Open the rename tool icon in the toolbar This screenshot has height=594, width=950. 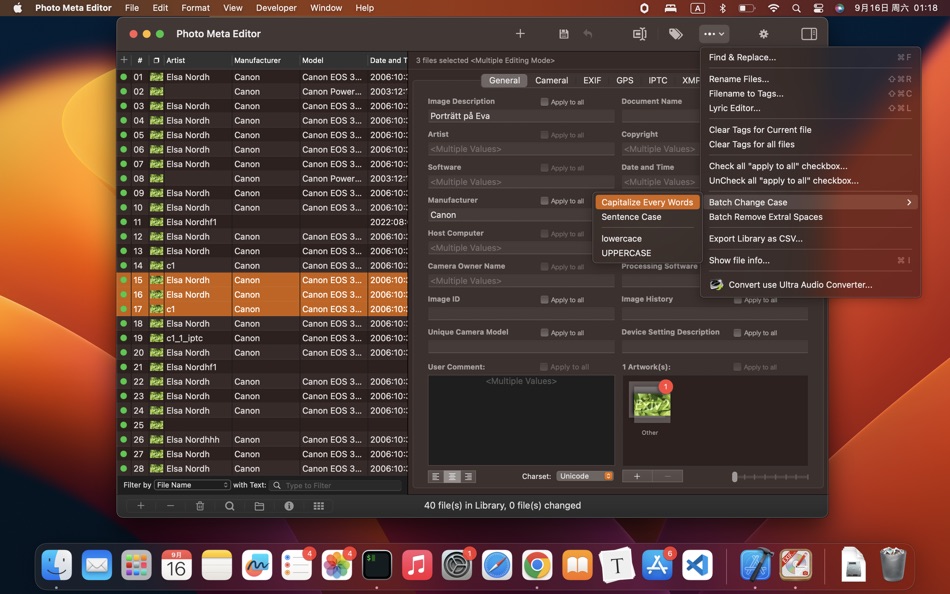pyautogui.click(x=640, y=34)
